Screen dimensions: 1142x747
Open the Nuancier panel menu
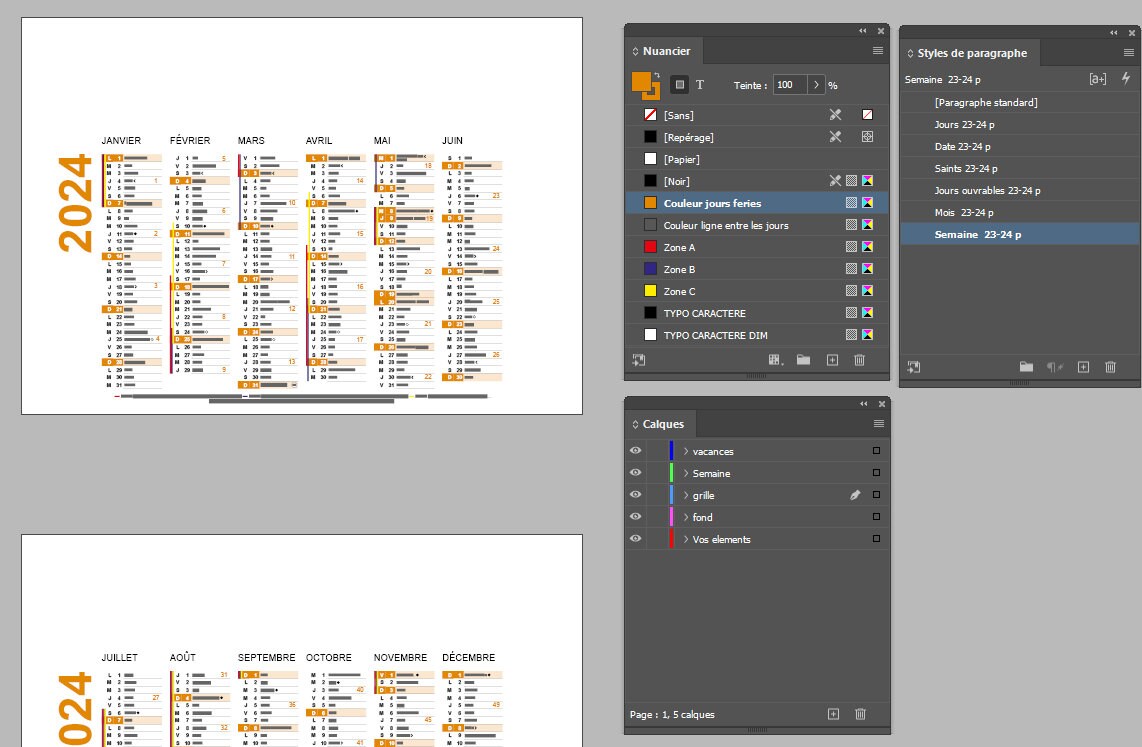[x=878, y=51]
